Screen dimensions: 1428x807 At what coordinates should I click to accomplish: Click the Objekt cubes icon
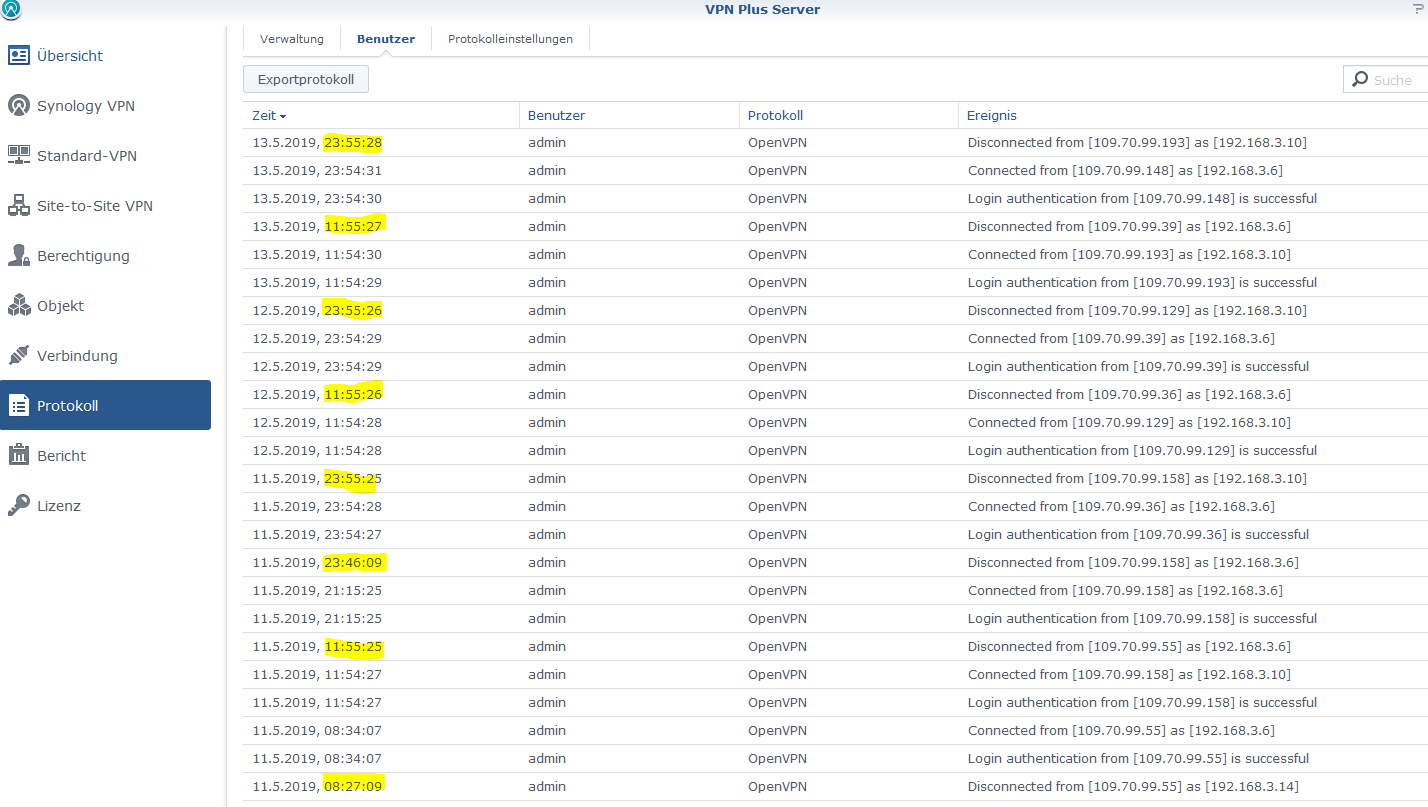(x=19, y=306)
